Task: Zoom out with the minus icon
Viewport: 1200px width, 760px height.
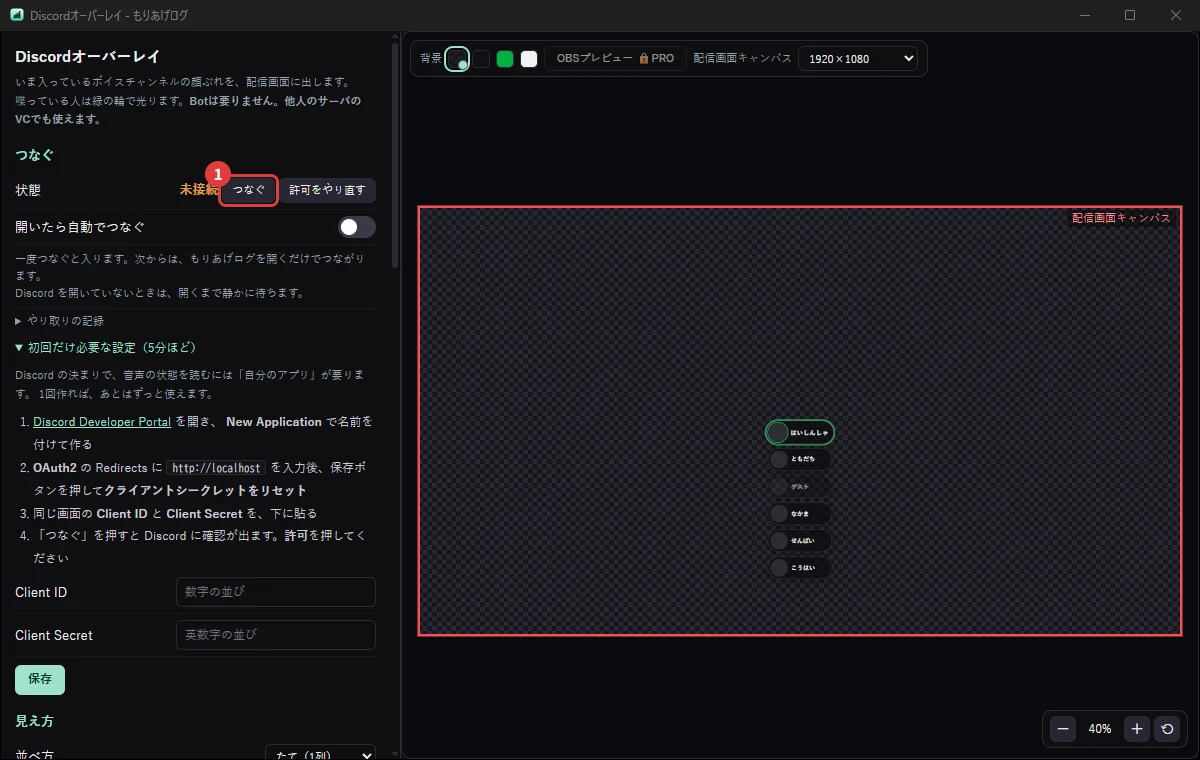Action: click(x=1063, y=729)
